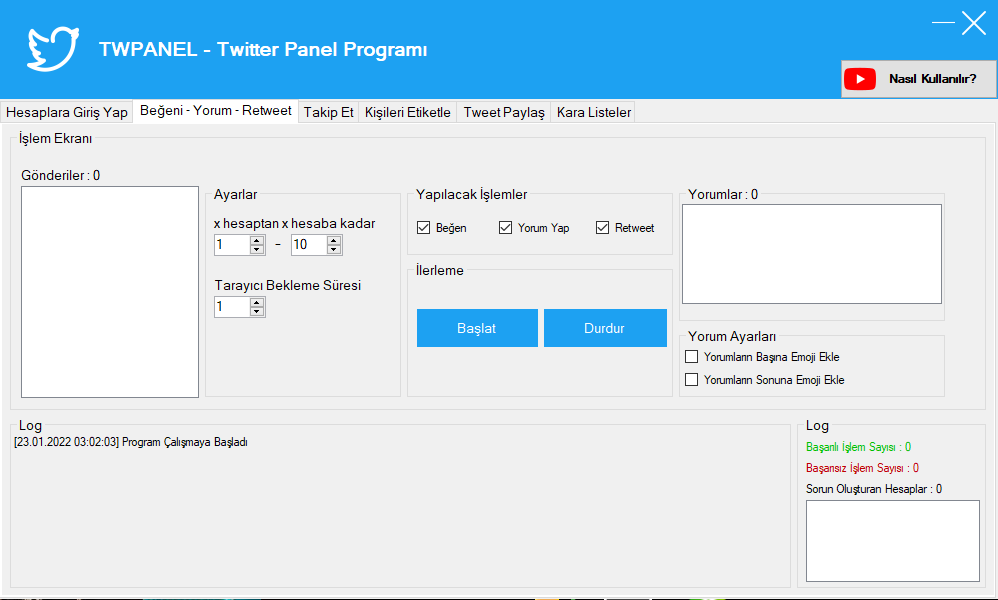Switch to the Tweet Paylaş tab

pos(504,112)
